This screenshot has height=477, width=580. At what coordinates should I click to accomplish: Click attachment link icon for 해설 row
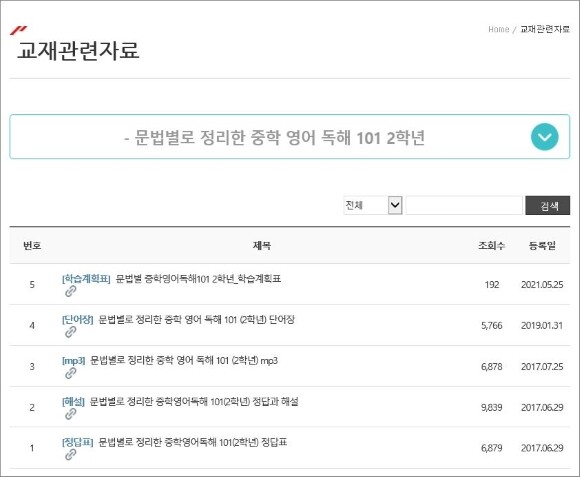tap(70, 414)
